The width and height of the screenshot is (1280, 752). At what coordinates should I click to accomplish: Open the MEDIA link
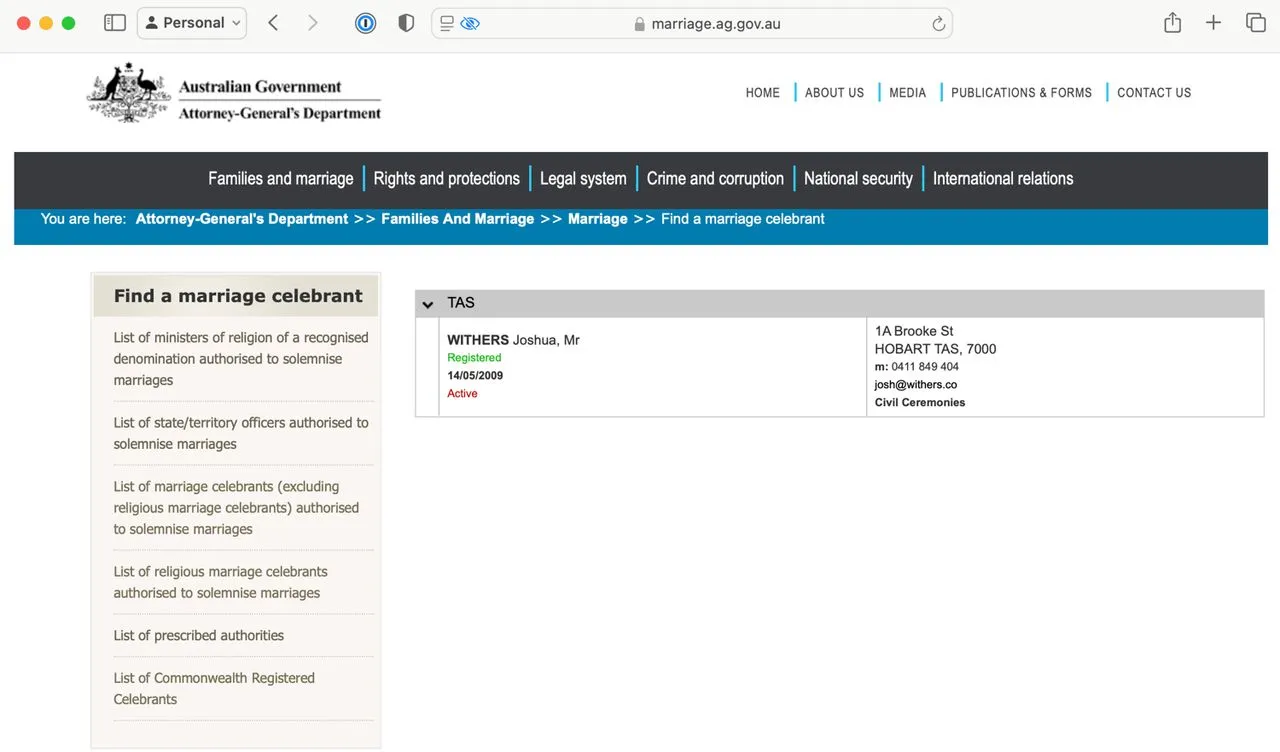tap(907, 92)
